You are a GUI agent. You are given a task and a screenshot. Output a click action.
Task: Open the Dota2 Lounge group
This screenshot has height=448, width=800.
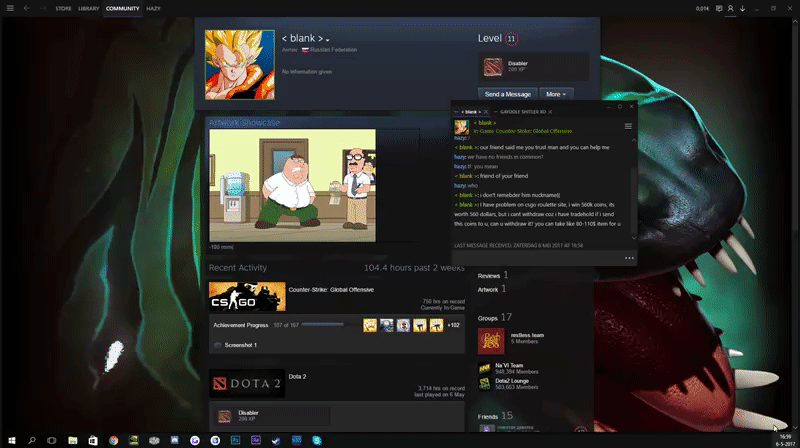[x=512, y=381]
